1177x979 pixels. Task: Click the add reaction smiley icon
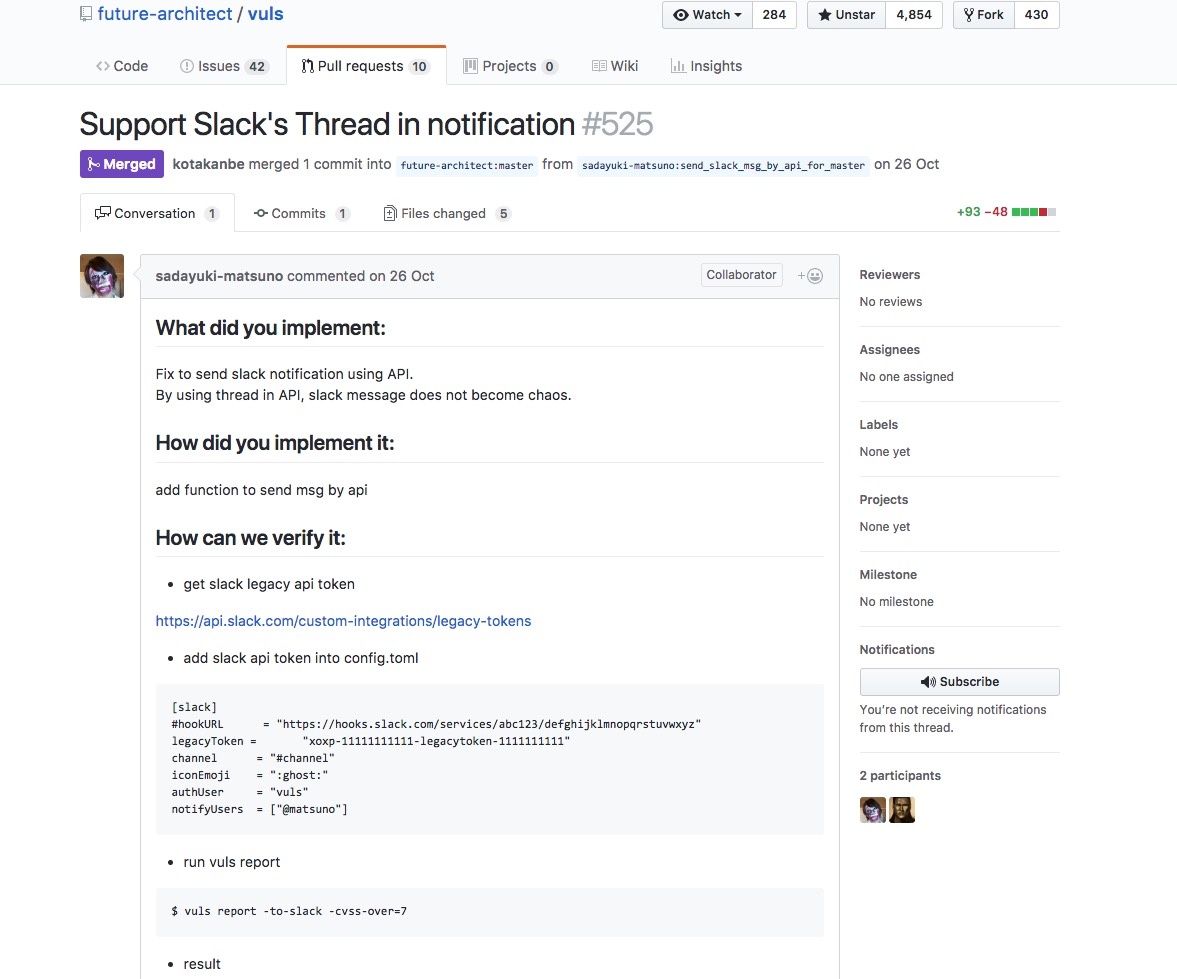(811, 276)
